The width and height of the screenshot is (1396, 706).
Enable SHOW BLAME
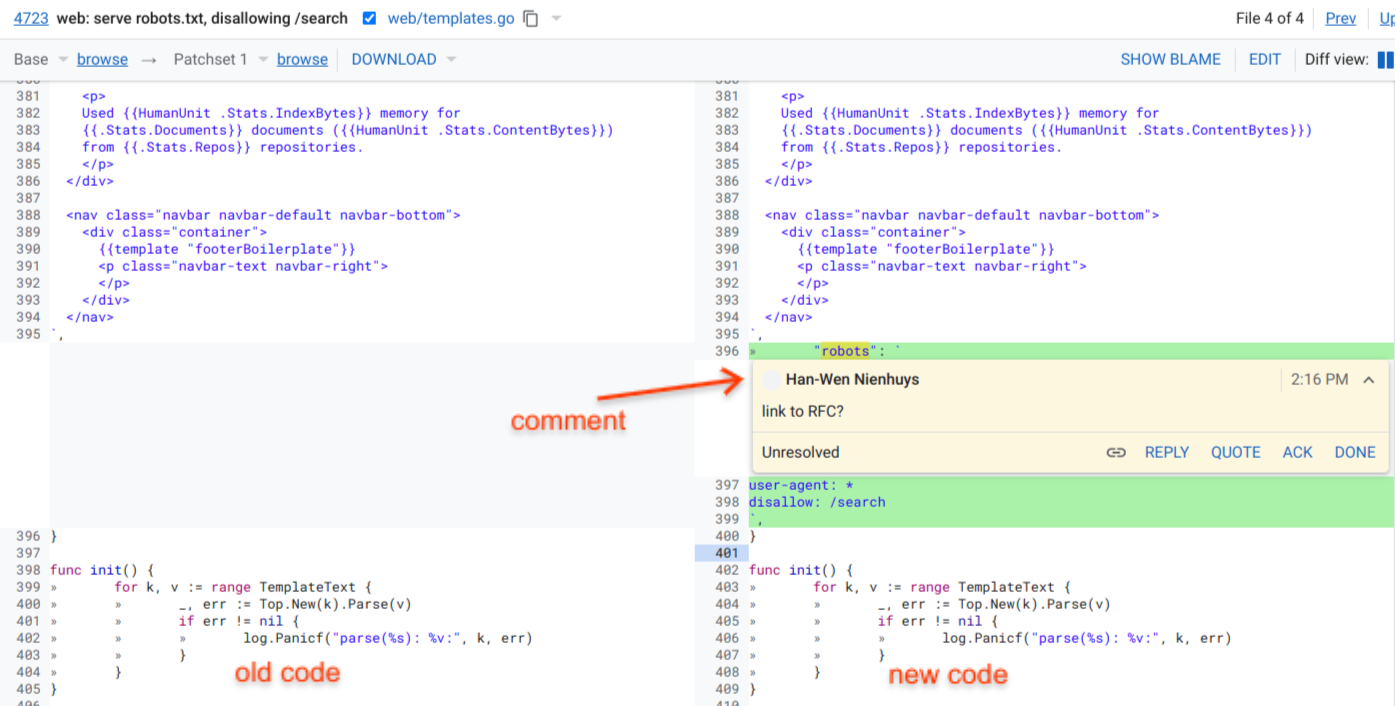coord(1171,59)
